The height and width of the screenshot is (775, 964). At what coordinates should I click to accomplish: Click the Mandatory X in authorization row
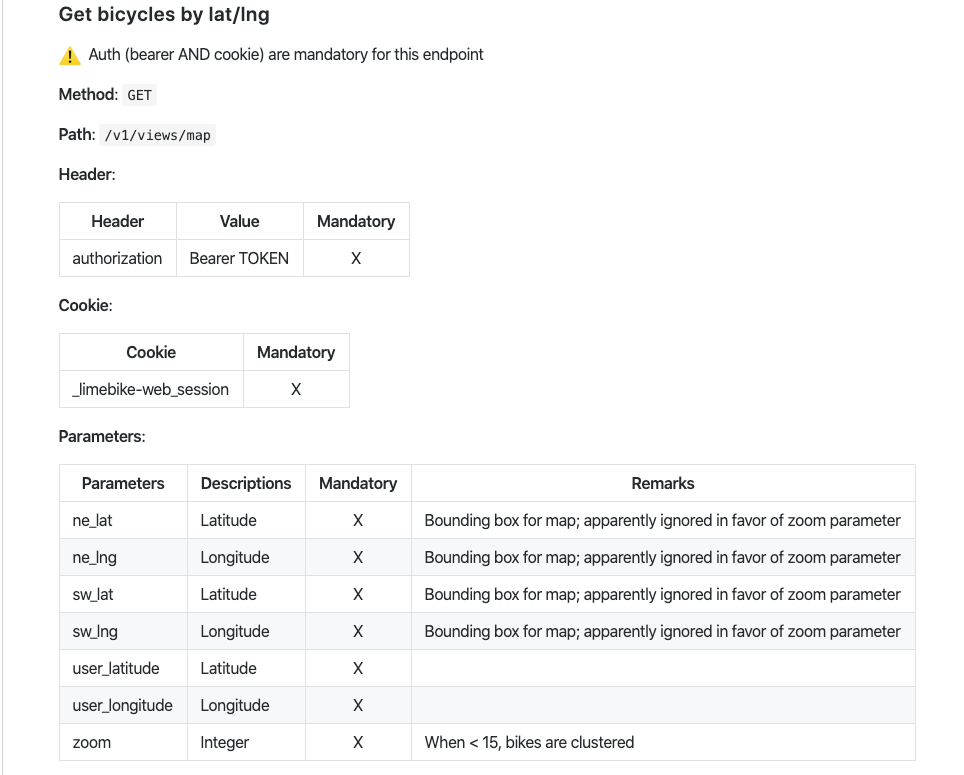(356, 258)
